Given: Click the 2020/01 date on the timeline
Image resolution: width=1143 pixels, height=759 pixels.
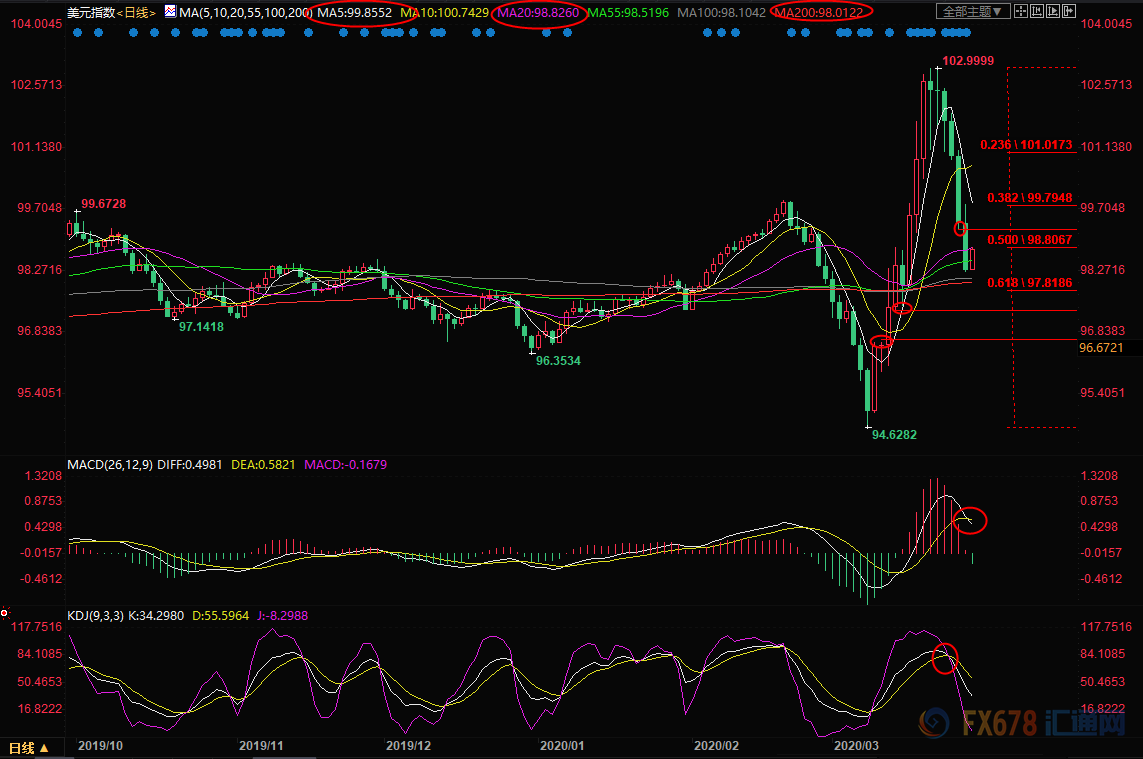Looking at the screenshot, I should coord(561,746).
